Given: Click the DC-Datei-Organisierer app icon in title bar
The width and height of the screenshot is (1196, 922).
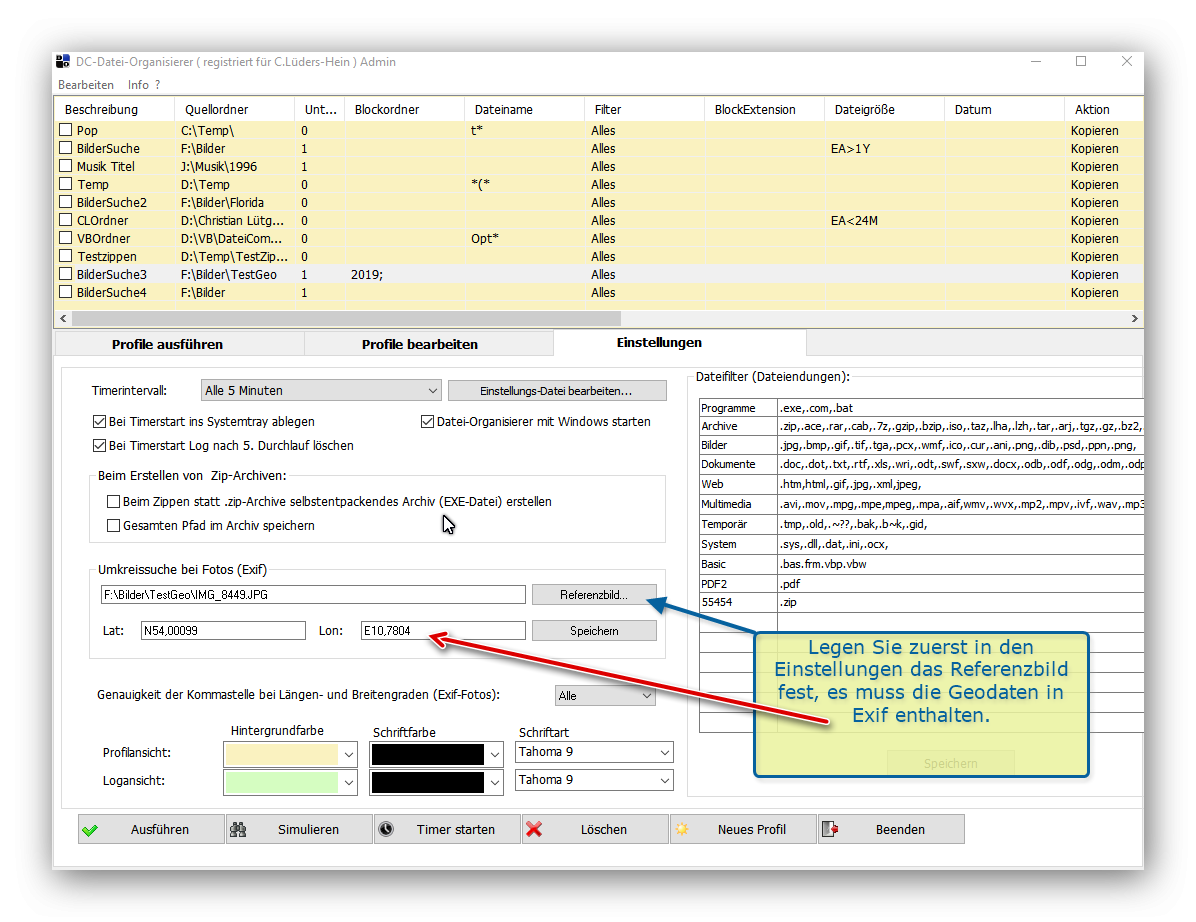Looking at the screenshot, I should click(x=62, y=62).
